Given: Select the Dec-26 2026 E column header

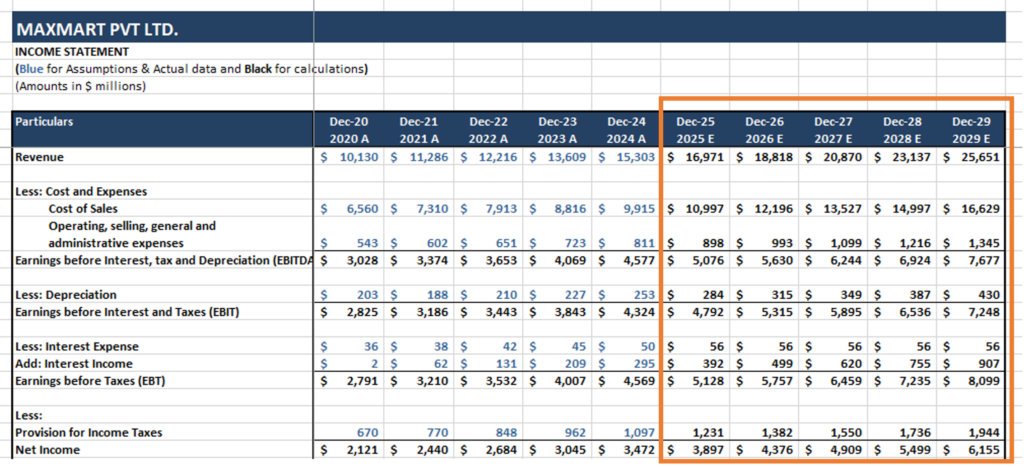Looking at the screenshot, I should pyautogui.click(x=765, y=130).
